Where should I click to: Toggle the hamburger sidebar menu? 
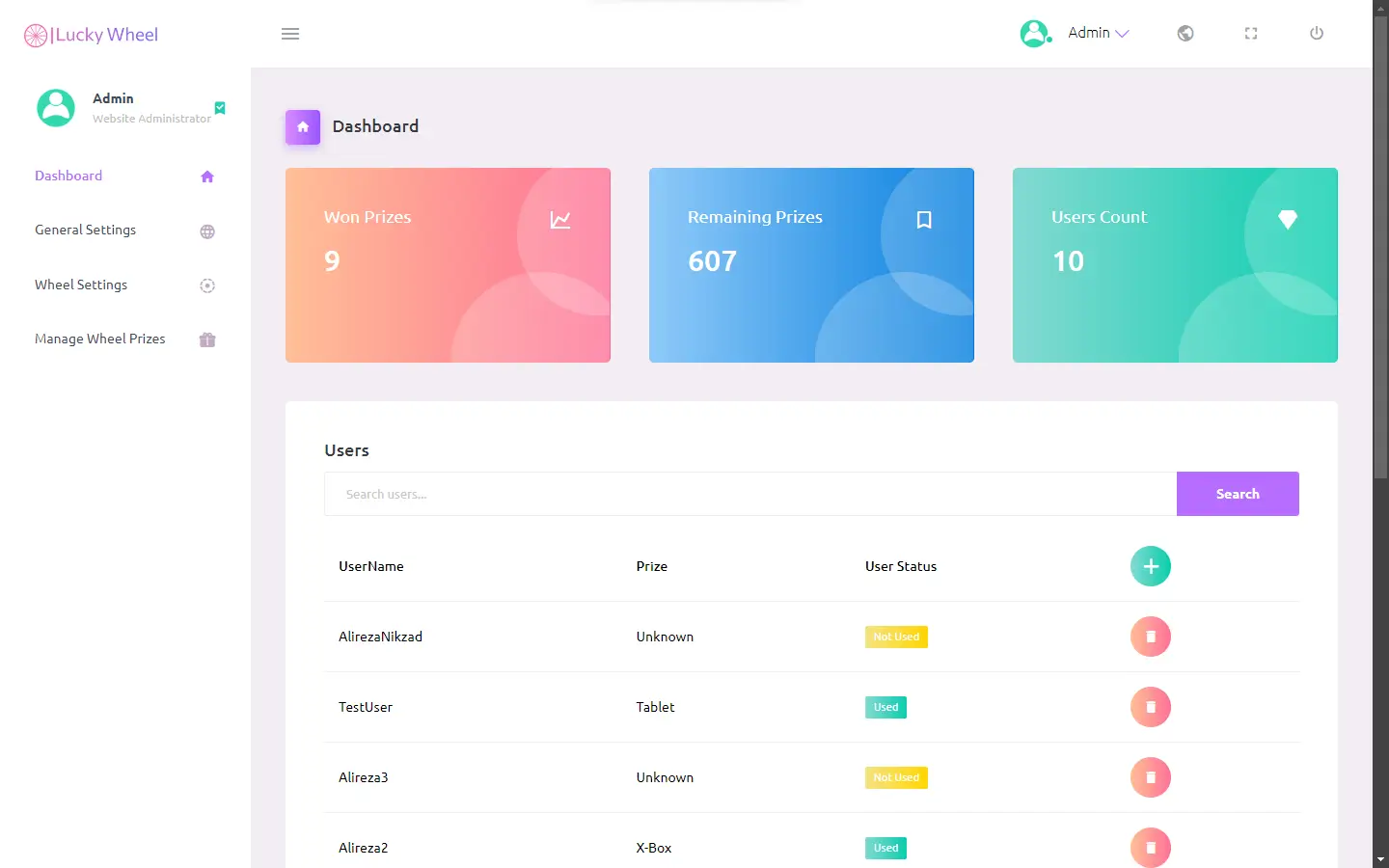coord(290,34)
